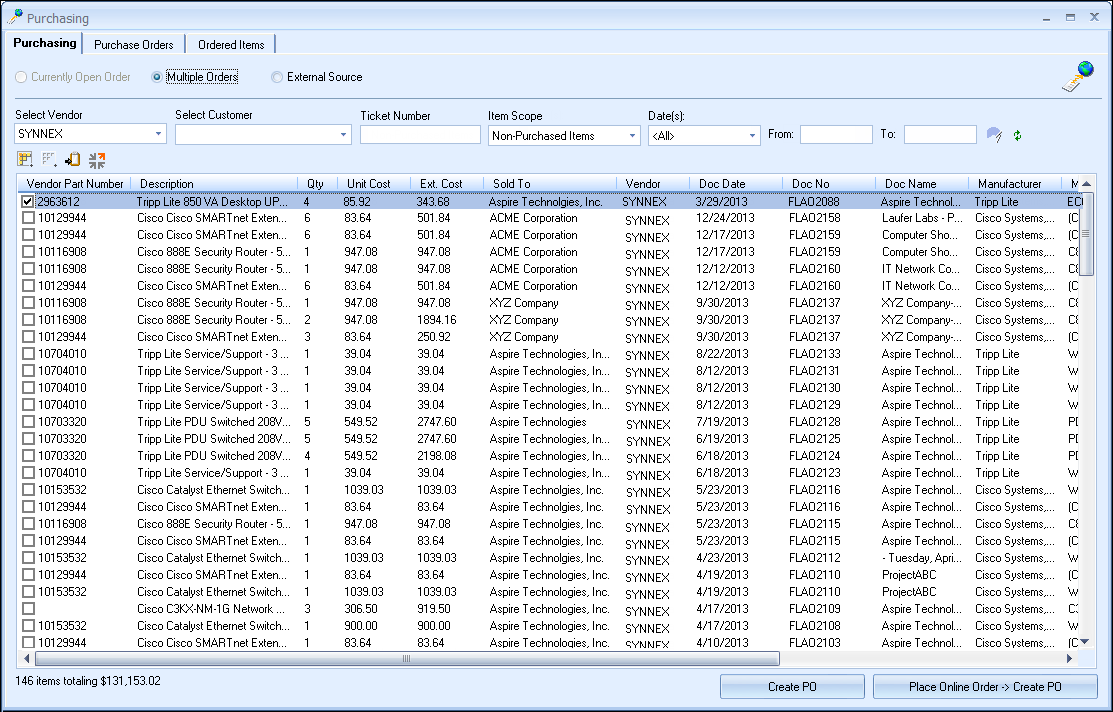Click the deselect-all grid rows icon
1113x712 pixels.
pos(49,160)
